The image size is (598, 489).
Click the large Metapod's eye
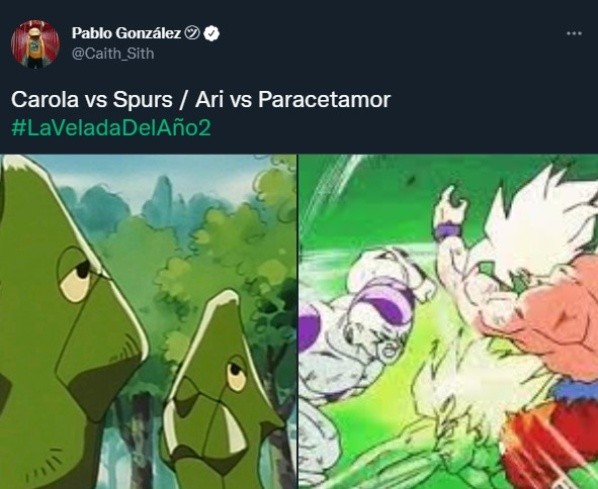point(77,277)
